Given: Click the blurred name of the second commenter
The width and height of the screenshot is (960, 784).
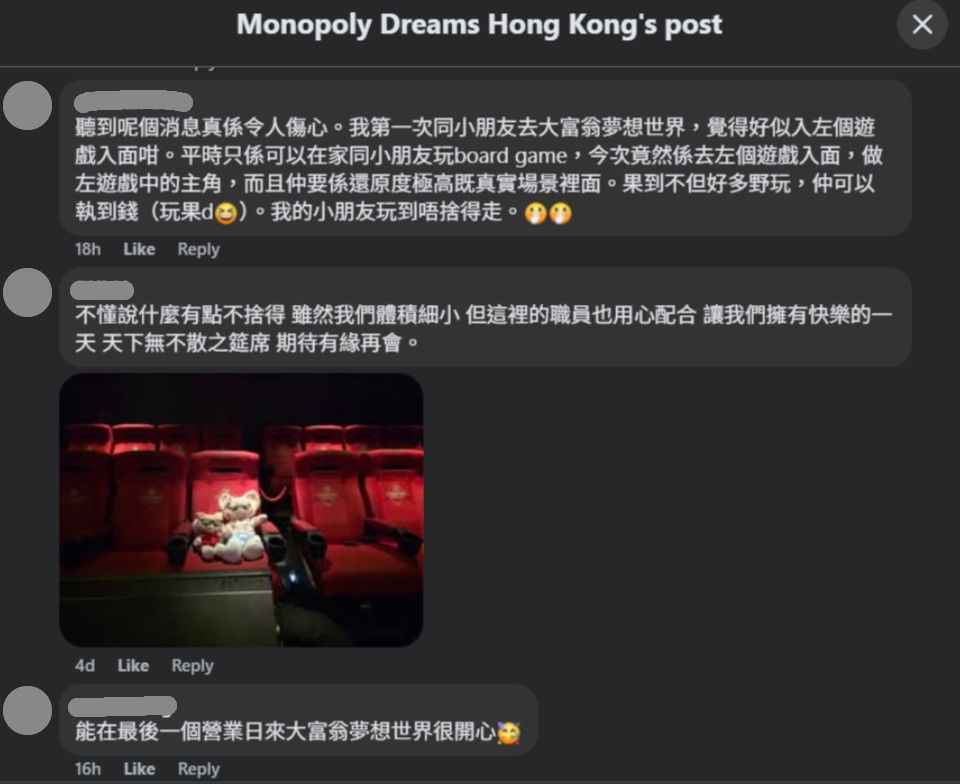Looking at the screenshot, I should click(102, 290).
